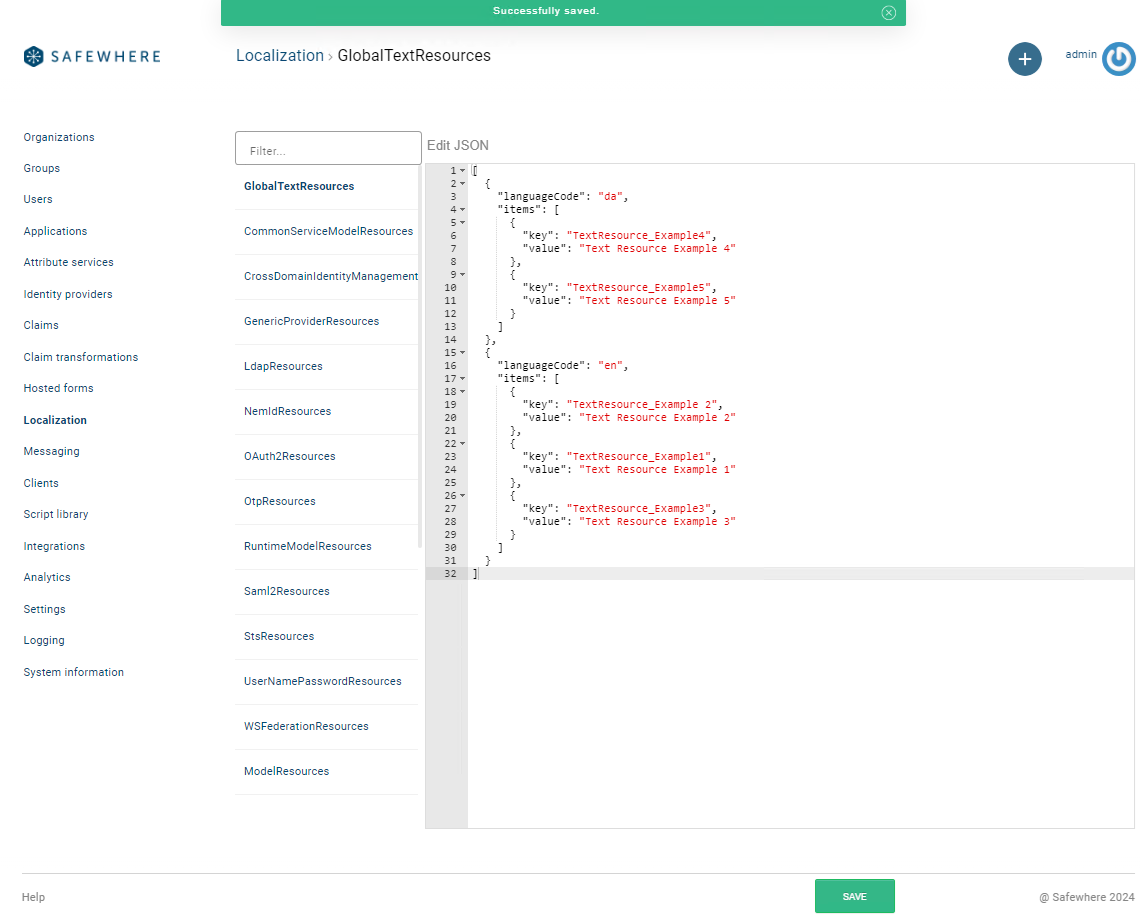1142x915 pixels.
Task: Collapse the JSON root array fold on line 1
Action: pyautogui.click(x=460, y=170)
